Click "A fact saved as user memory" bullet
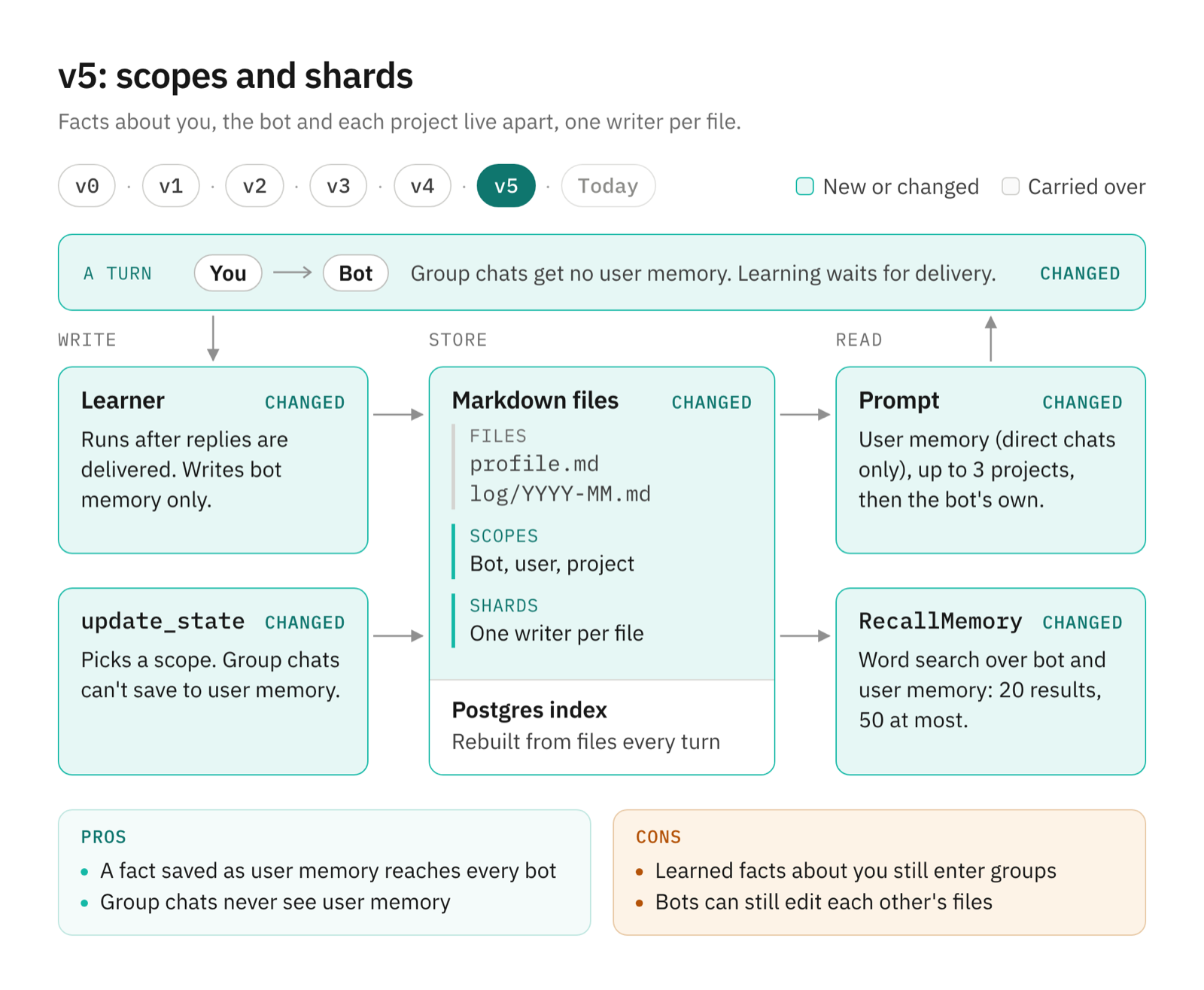The height and width of the screenshot is (990, 1204). (328, 870)
